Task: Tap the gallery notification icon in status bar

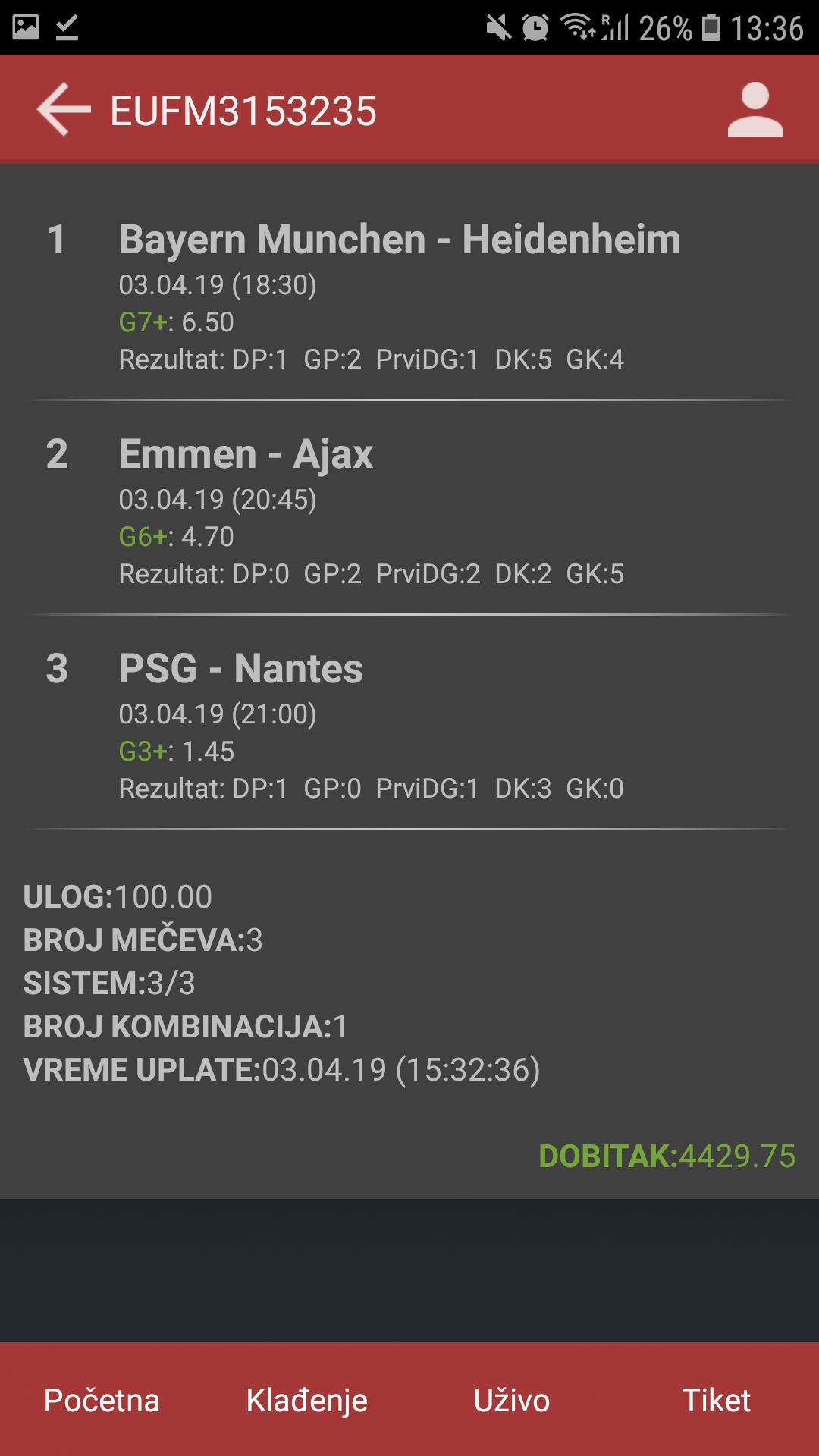Action: pyautogui.click(x=26, y=28)
